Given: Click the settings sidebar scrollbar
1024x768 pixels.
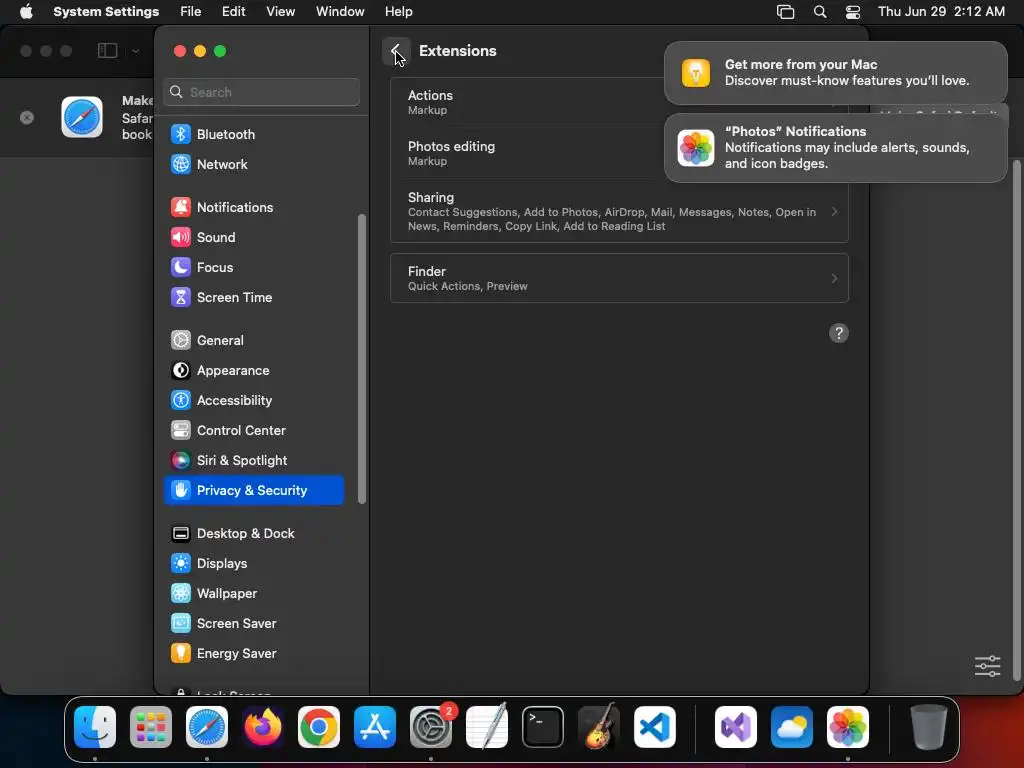Looking at the screenshot, I should [362, 359].
